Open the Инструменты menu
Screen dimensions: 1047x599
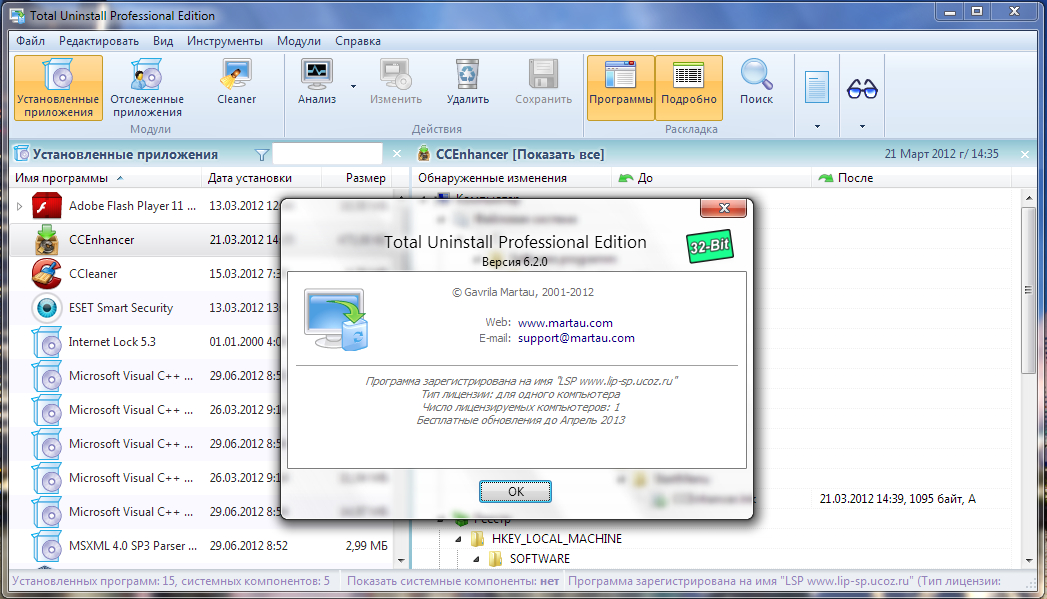click(225, 41)
